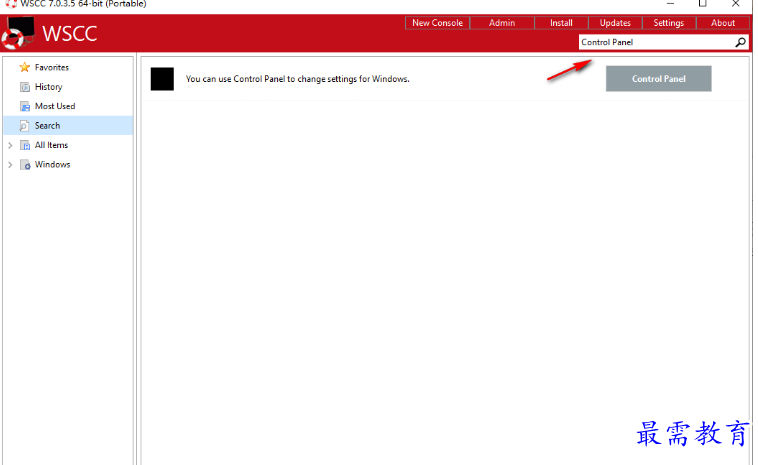Click the Favorites star icon
The image size is (758, 465).
click(x=25, y=67)
